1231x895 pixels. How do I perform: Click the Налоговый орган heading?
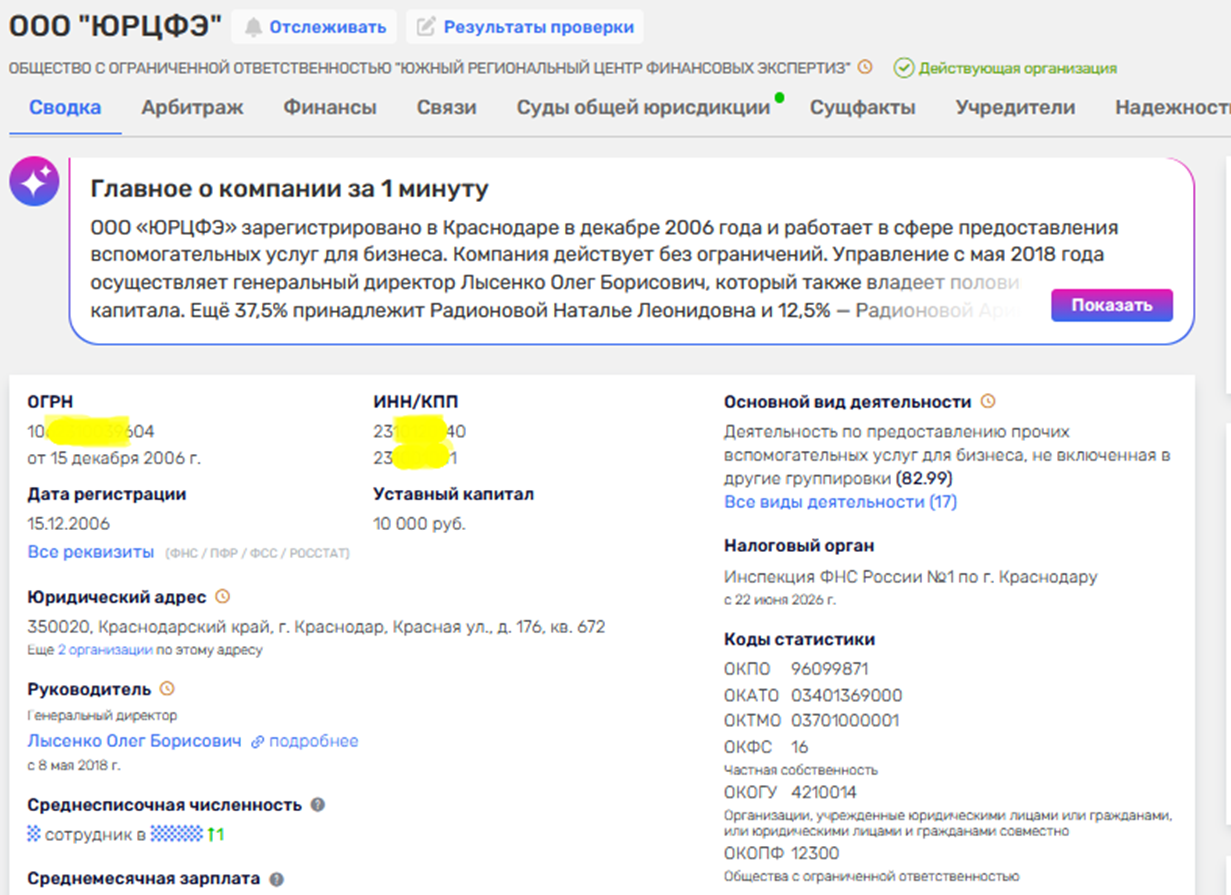click(799, 546)
